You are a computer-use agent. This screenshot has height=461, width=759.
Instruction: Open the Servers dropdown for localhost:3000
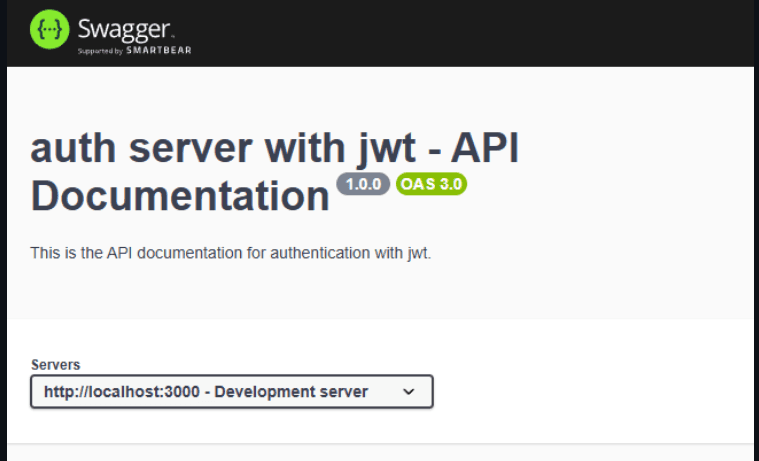pyautogui.click(x=232, y=391)
